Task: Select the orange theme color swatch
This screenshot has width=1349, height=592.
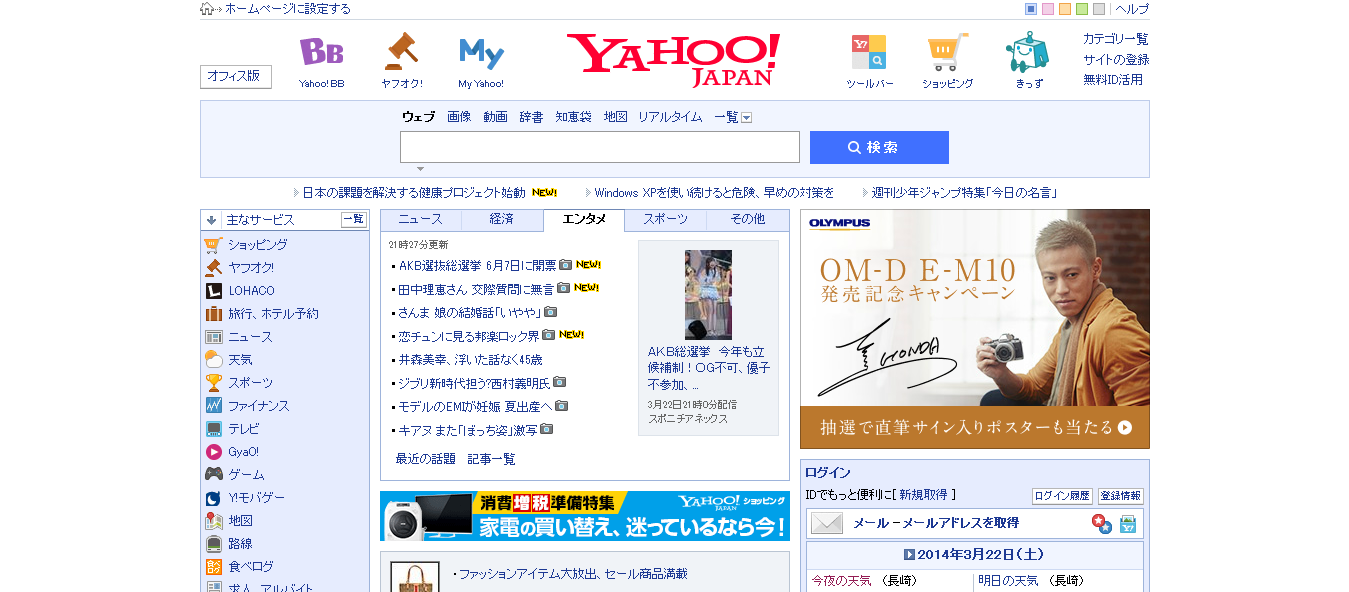Action: [1065, 9]
